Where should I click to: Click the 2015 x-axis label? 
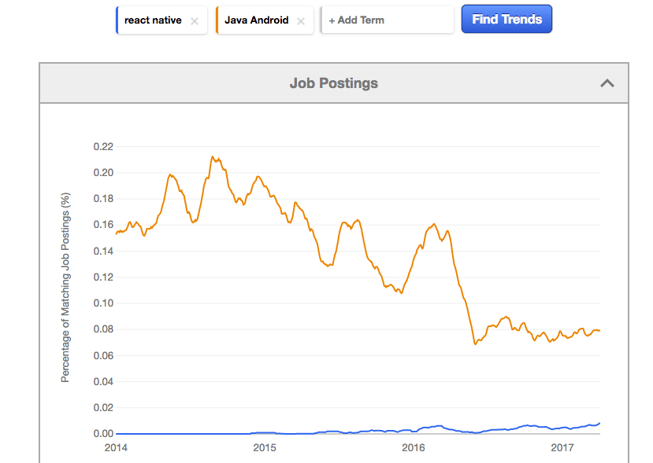[264, 447]
